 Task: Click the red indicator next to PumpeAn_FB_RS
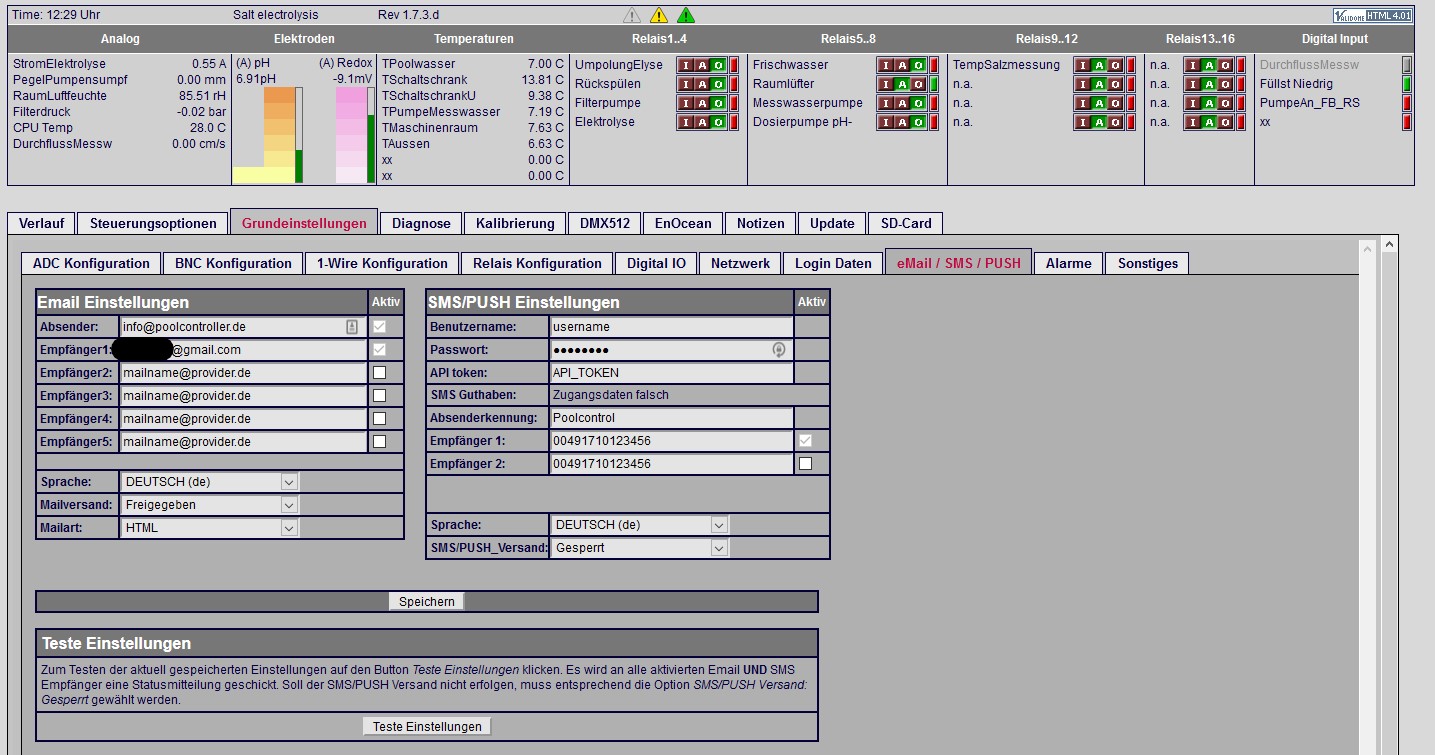coord(1407,103)
